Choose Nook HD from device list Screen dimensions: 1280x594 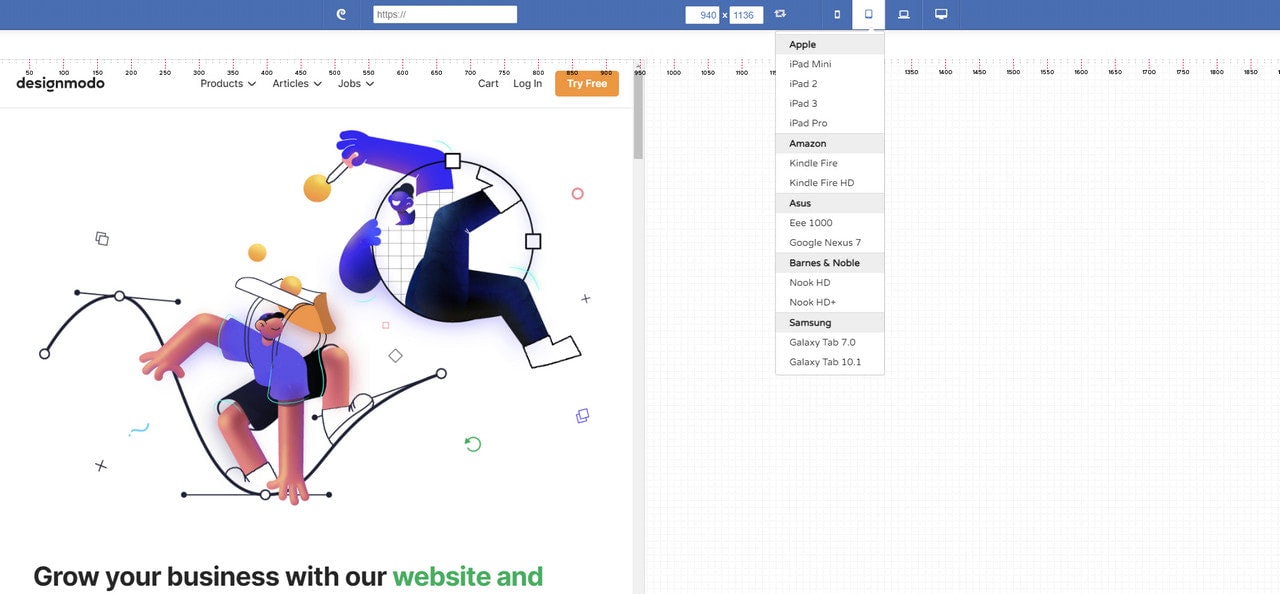pos(830,283)
